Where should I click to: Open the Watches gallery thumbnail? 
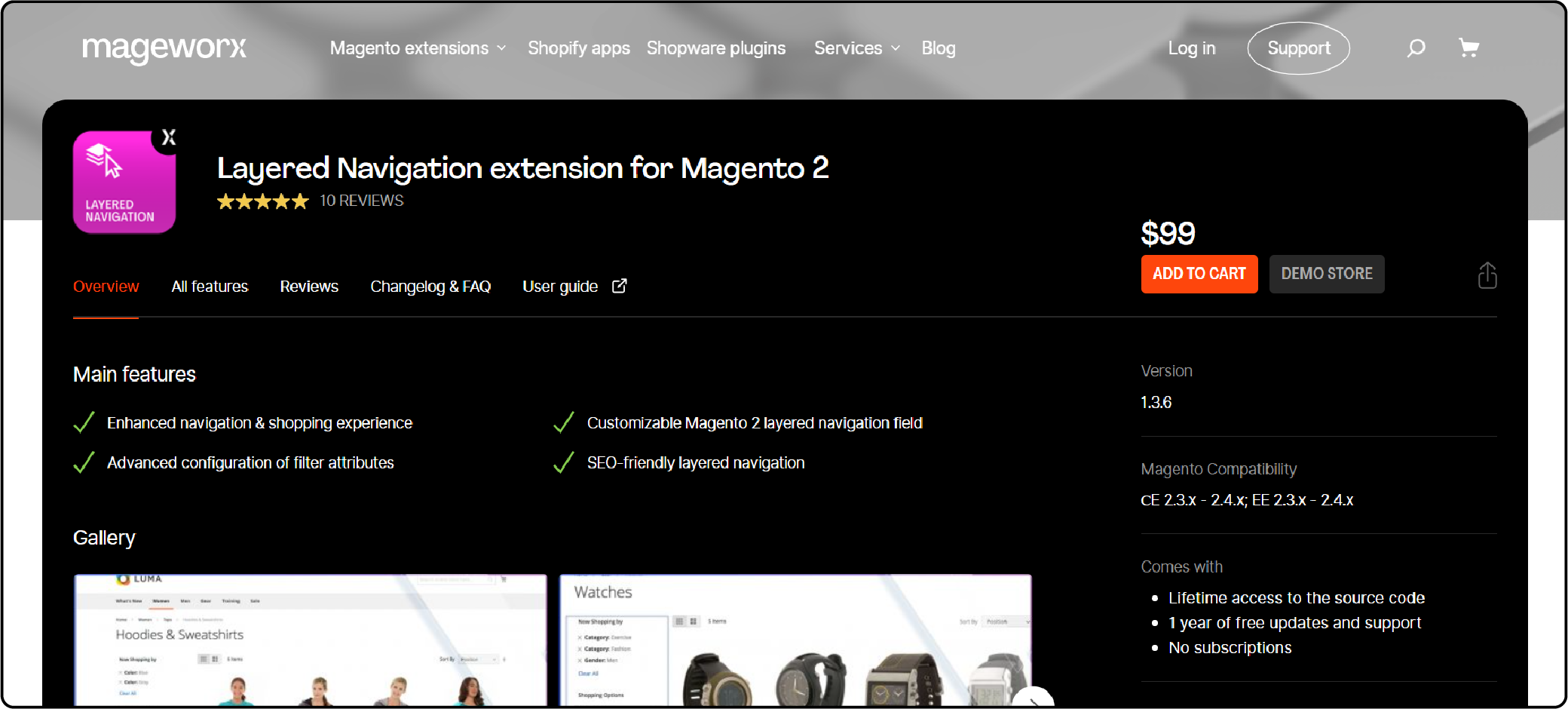click(795, 640)
